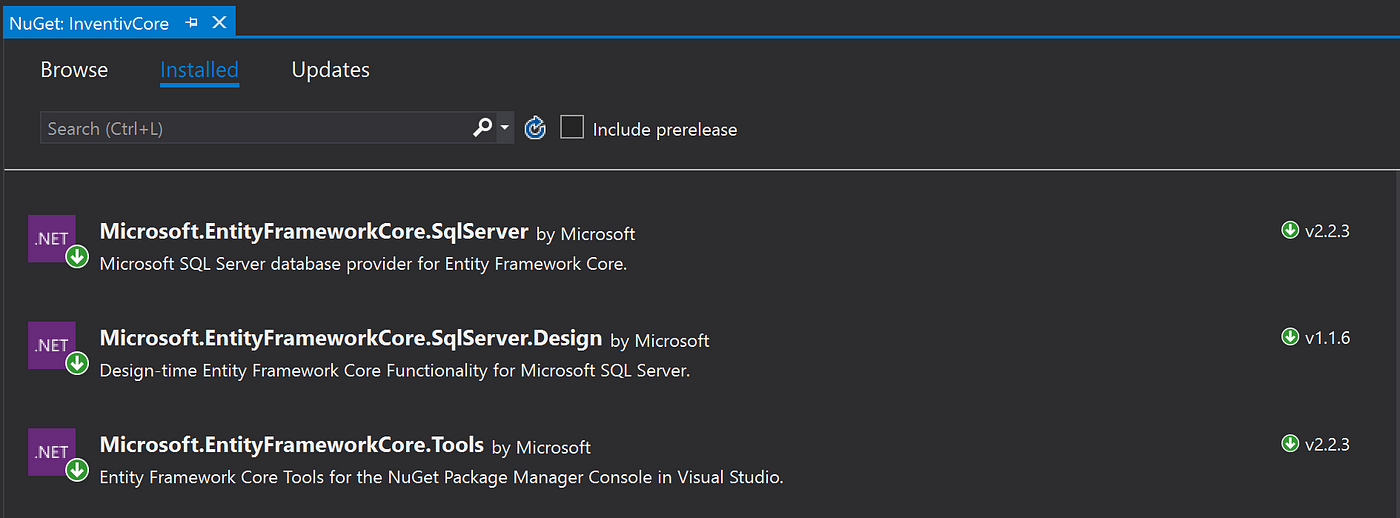Refresh the package list

(x=535, y=128)
